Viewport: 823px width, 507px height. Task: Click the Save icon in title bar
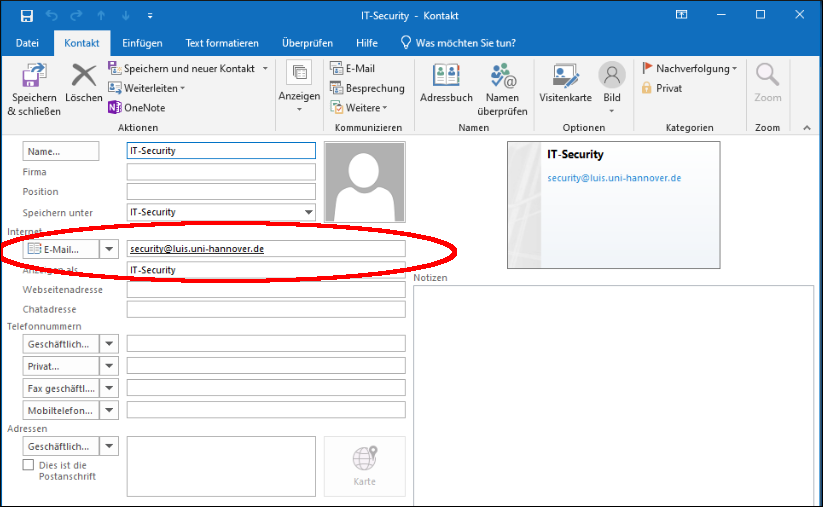click(26, 16)
